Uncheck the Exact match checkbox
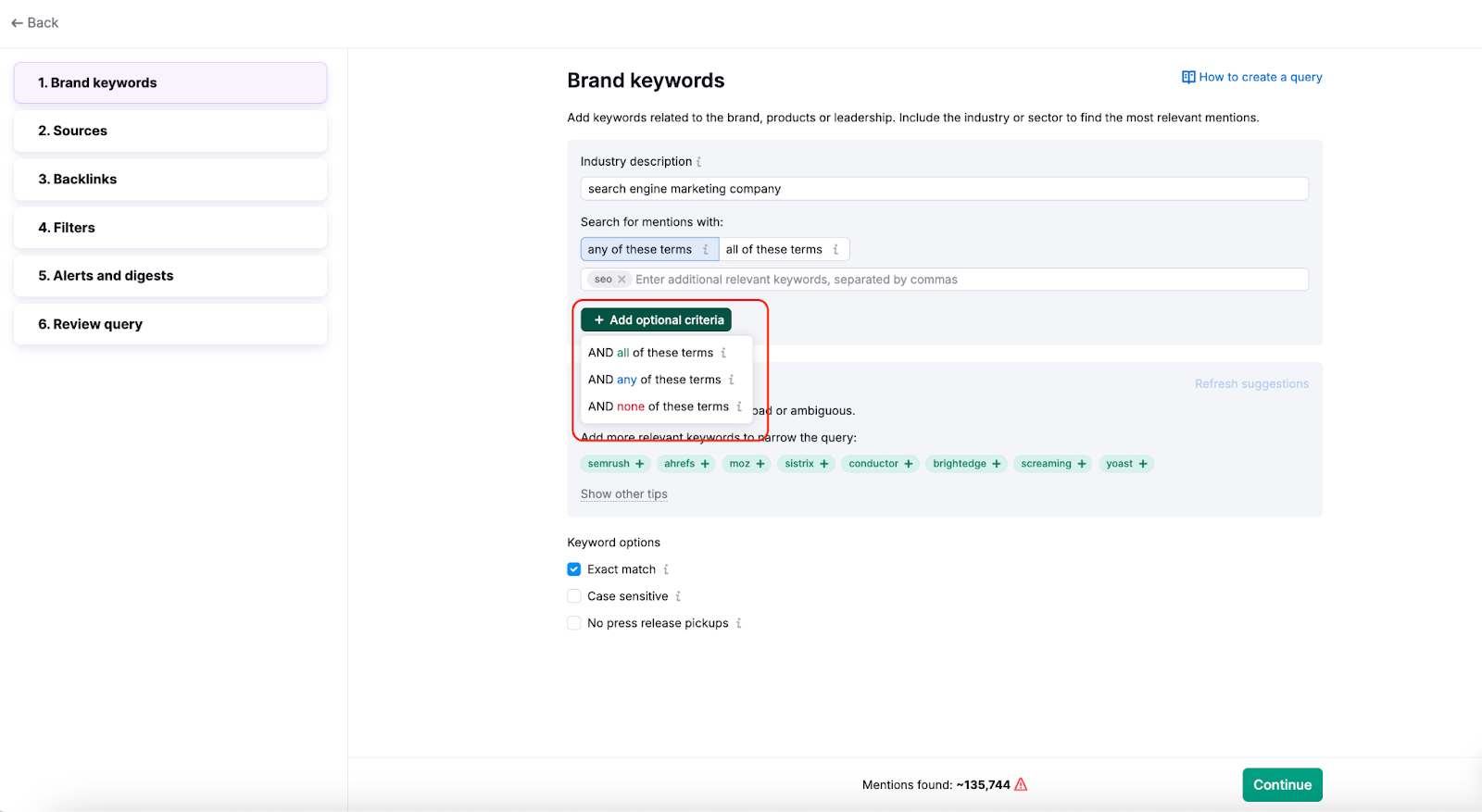This screenshot has height=812, width=1482. [574, 569]
